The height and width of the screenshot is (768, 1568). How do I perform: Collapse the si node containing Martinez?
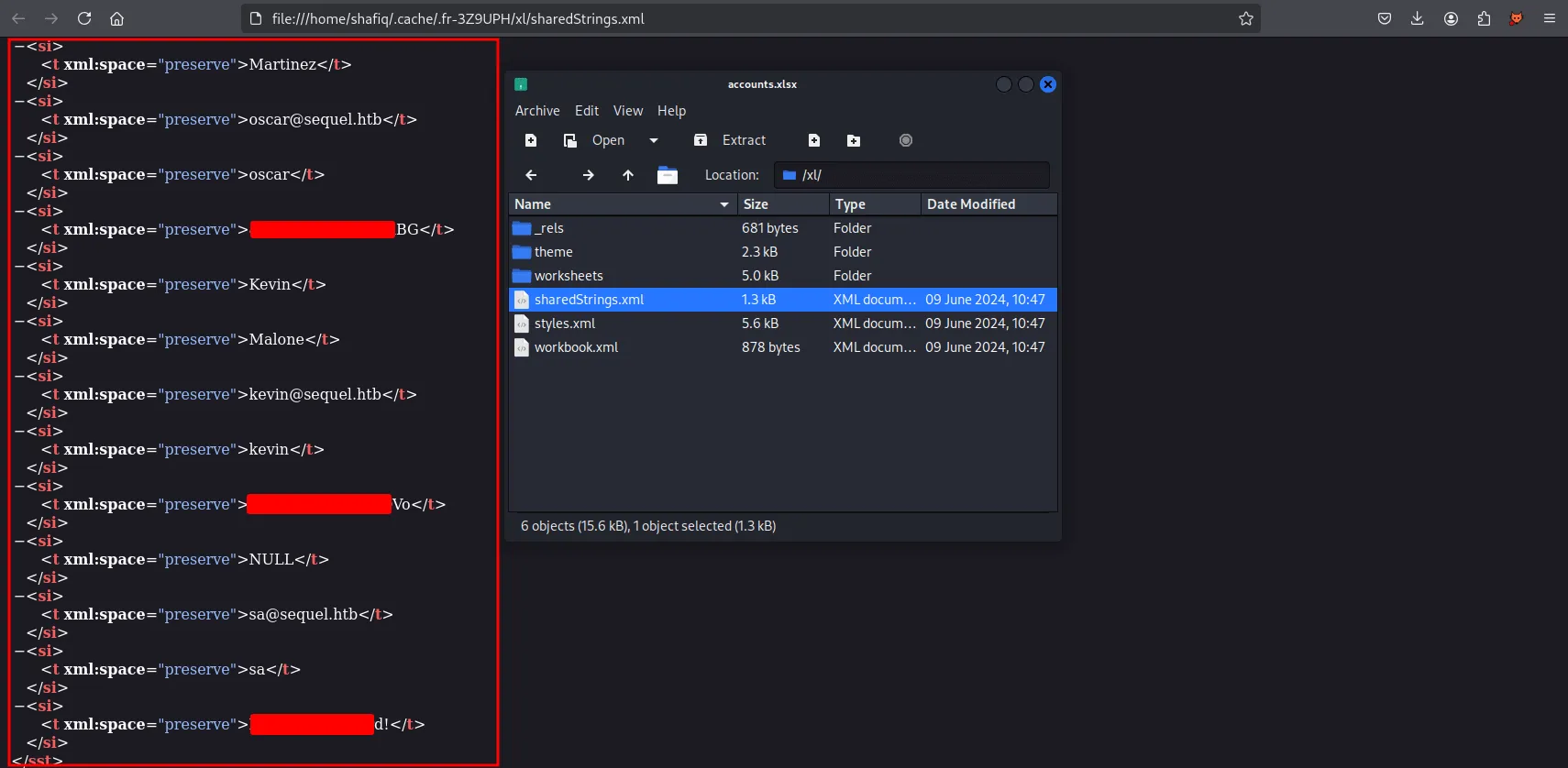click(19, 46)
